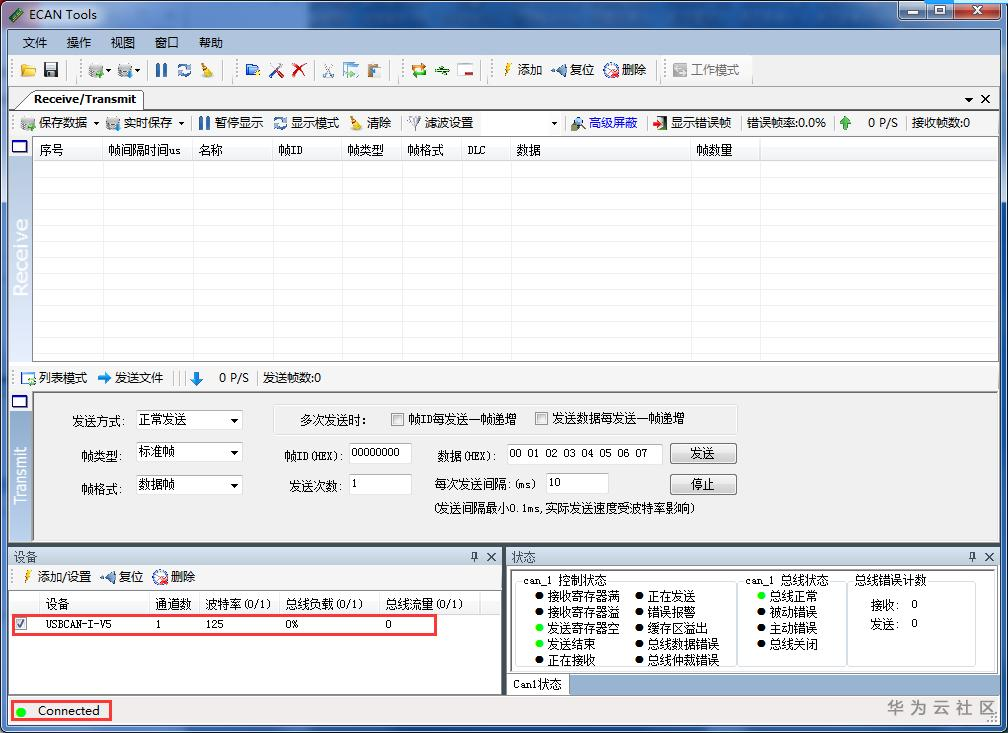The height and width of the screenshot is (733, 1008).
Task: Switch to 列表模式 list mode
Action: point(54,378)
